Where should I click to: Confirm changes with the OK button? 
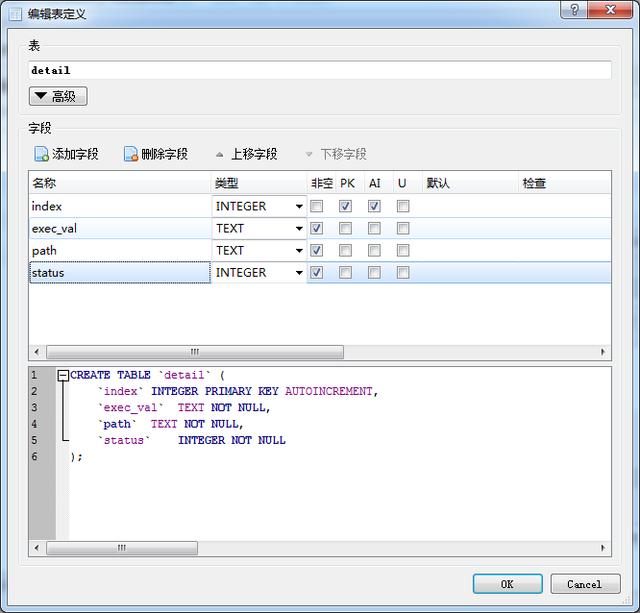(x=507, y=584)
